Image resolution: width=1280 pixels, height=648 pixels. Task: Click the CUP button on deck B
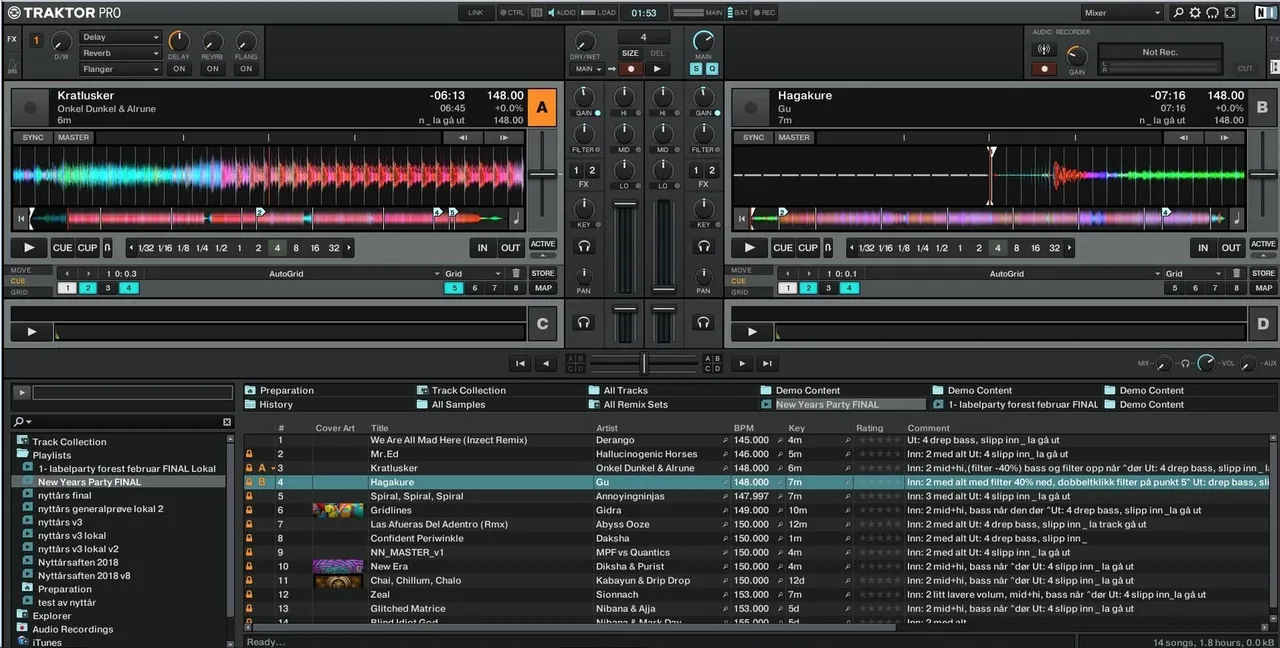[808, 247]
